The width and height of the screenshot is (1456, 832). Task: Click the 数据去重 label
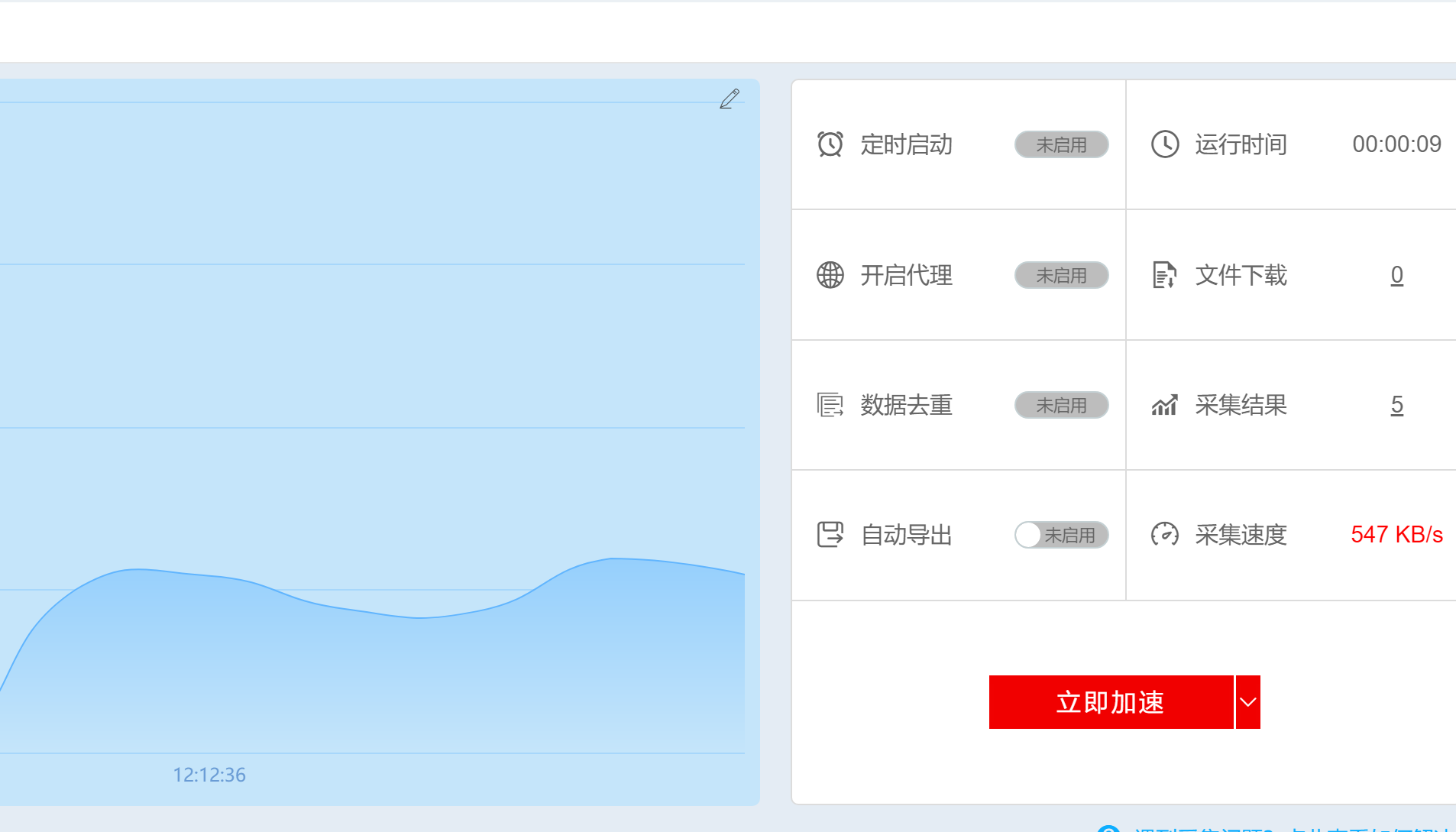click(906, 405)
